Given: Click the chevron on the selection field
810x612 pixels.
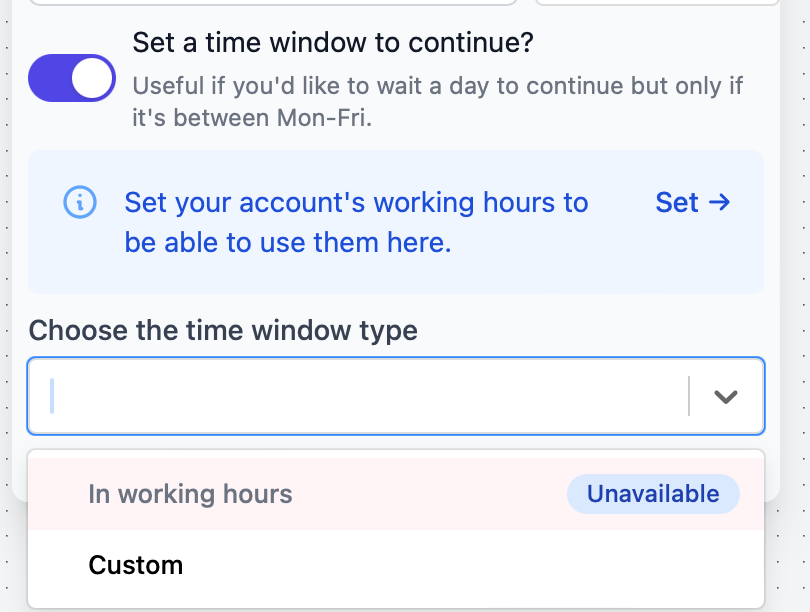Looking at the screenshot, I should [x=725, y=396].
